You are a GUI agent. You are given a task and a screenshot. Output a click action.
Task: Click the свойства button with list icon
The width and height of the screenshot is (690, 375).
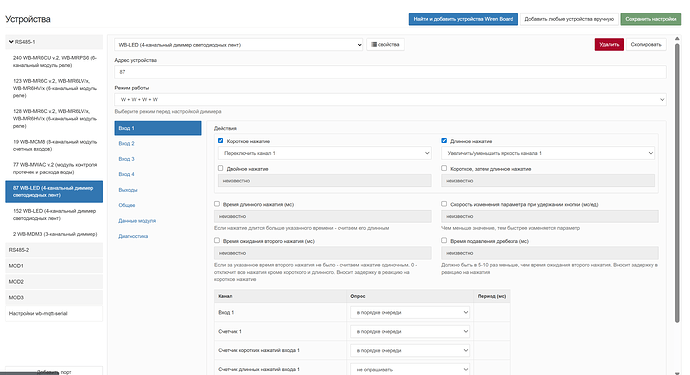(385, 44)
